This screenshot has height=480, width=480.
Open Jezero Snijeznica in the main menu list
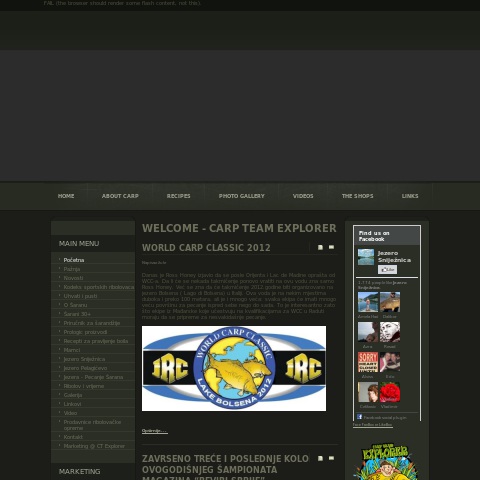click(x=84, y=359)
